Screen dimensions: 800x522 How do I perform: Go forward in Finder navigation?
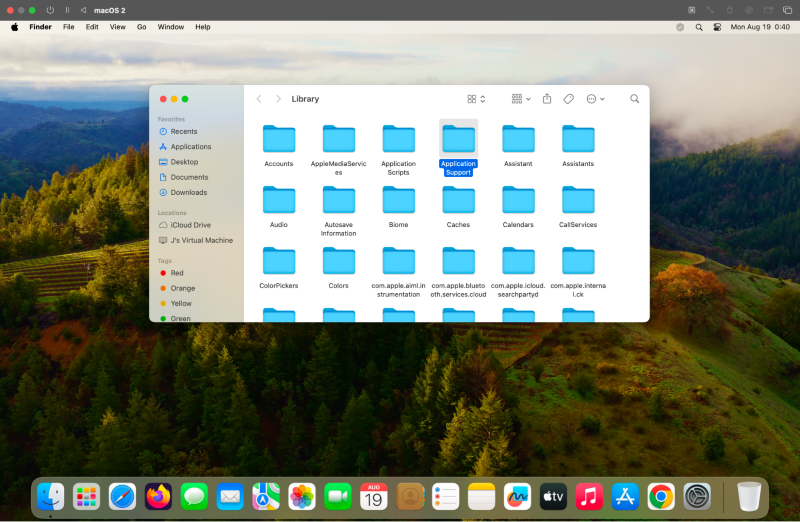pyautogui.click(x=278, y=99)
